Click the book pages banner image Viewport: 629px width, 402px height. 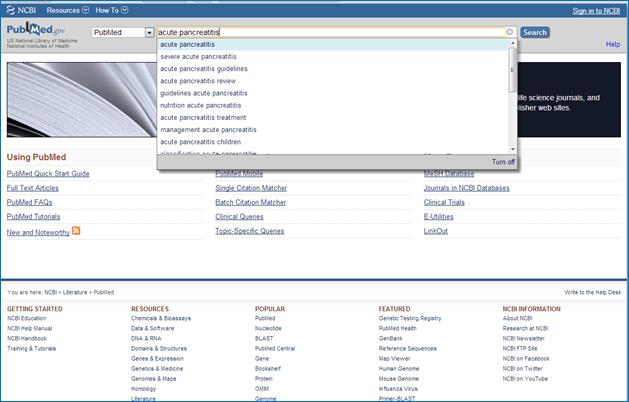(x=82, y=99)
